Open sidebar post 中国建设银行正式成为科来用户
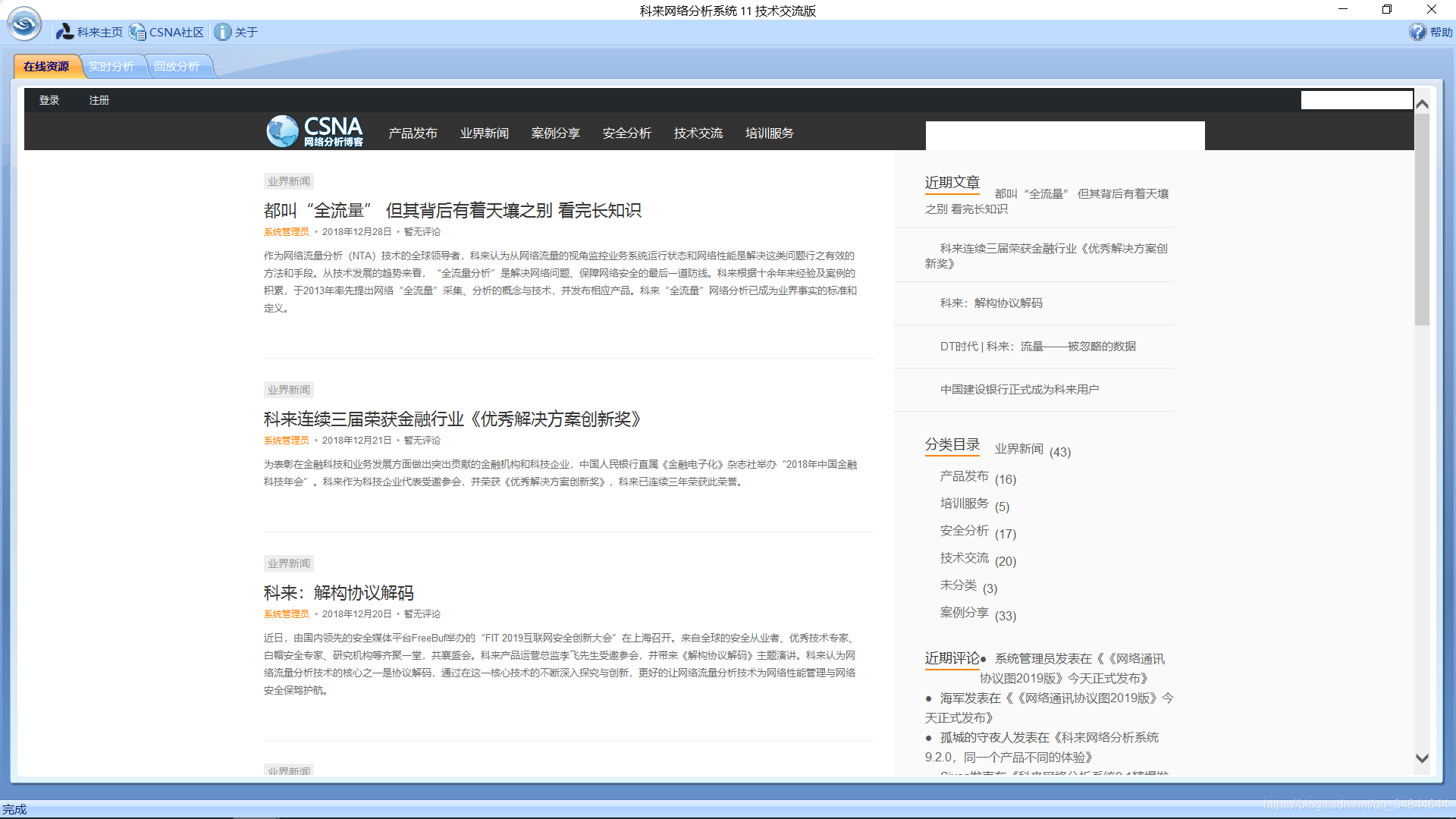This screenshot has height=819, width=1456. coord(1019,390)
